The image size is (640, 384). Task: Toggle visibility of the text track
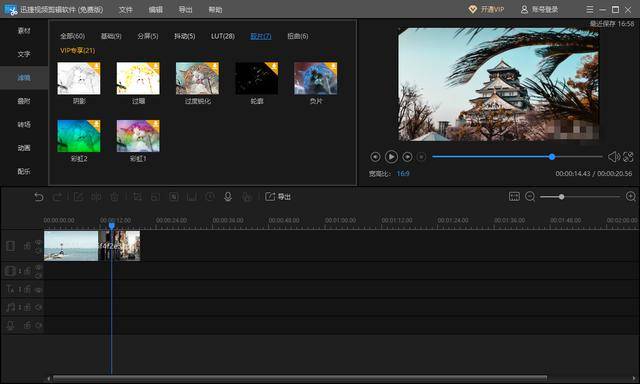pyautogui.click(x=38, y=290)
